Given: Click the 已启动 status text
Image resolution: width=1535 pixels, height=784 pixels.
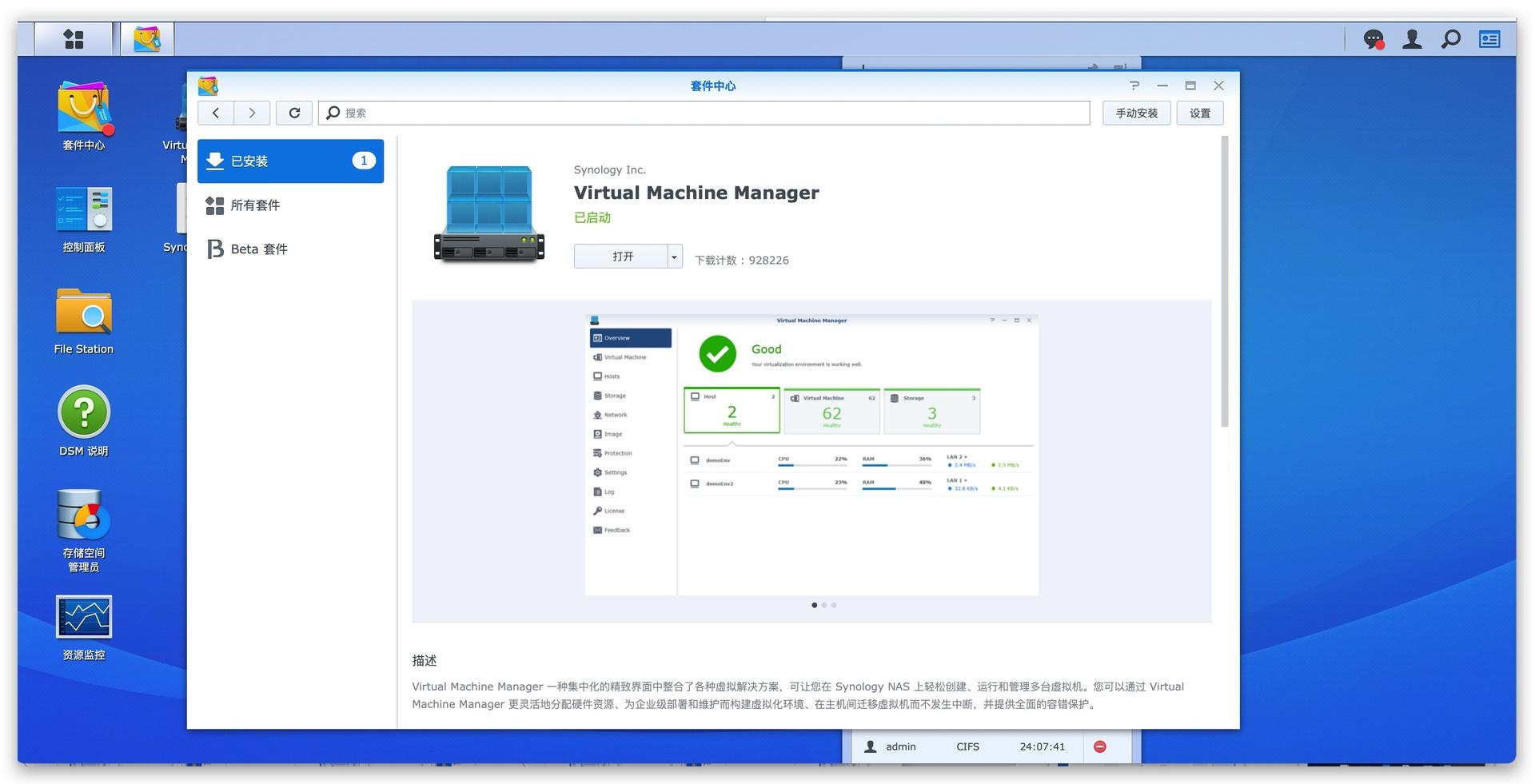Looking at the screenshot, I should (592, 217).
